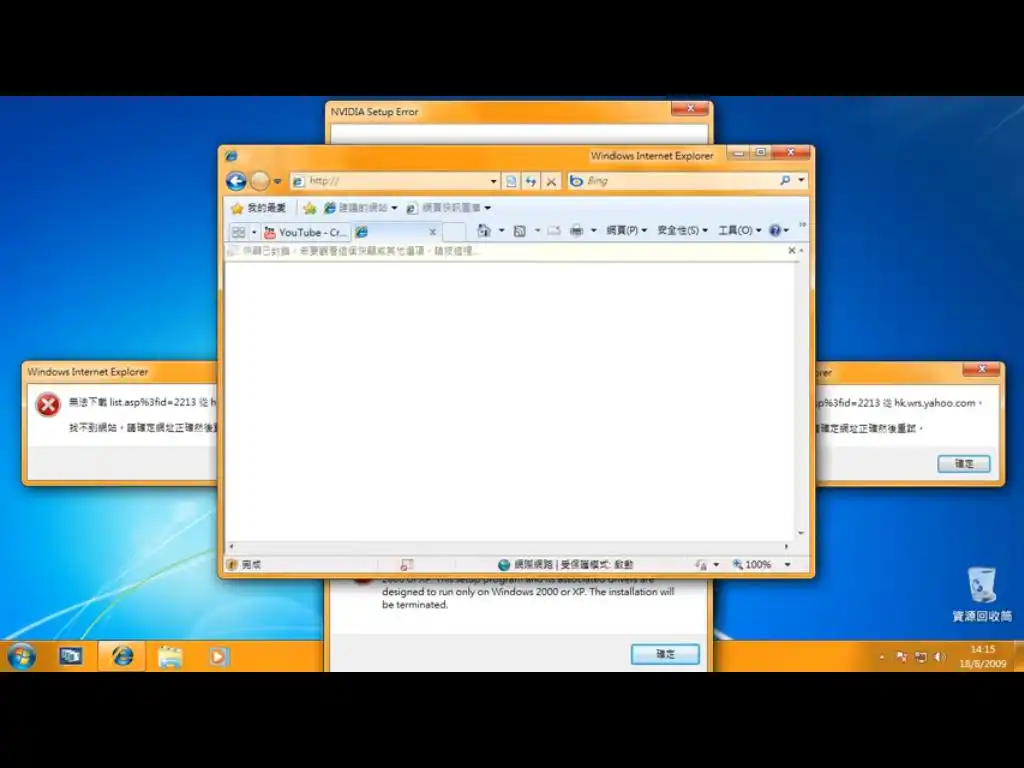Click the Feeds RSS icon
Image resolution: width=1024 pixels, height=768 pixels.
coord(520,231)
